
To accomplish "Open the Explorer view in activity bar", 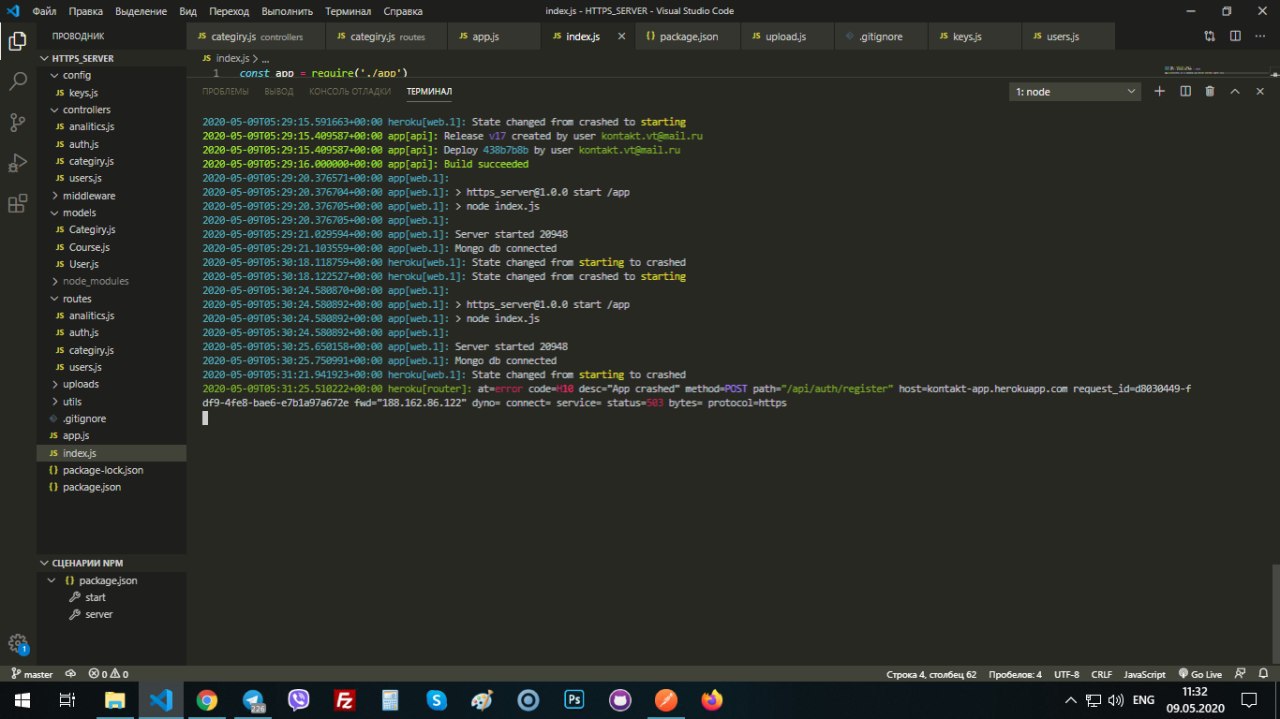I will pos(17,41).
